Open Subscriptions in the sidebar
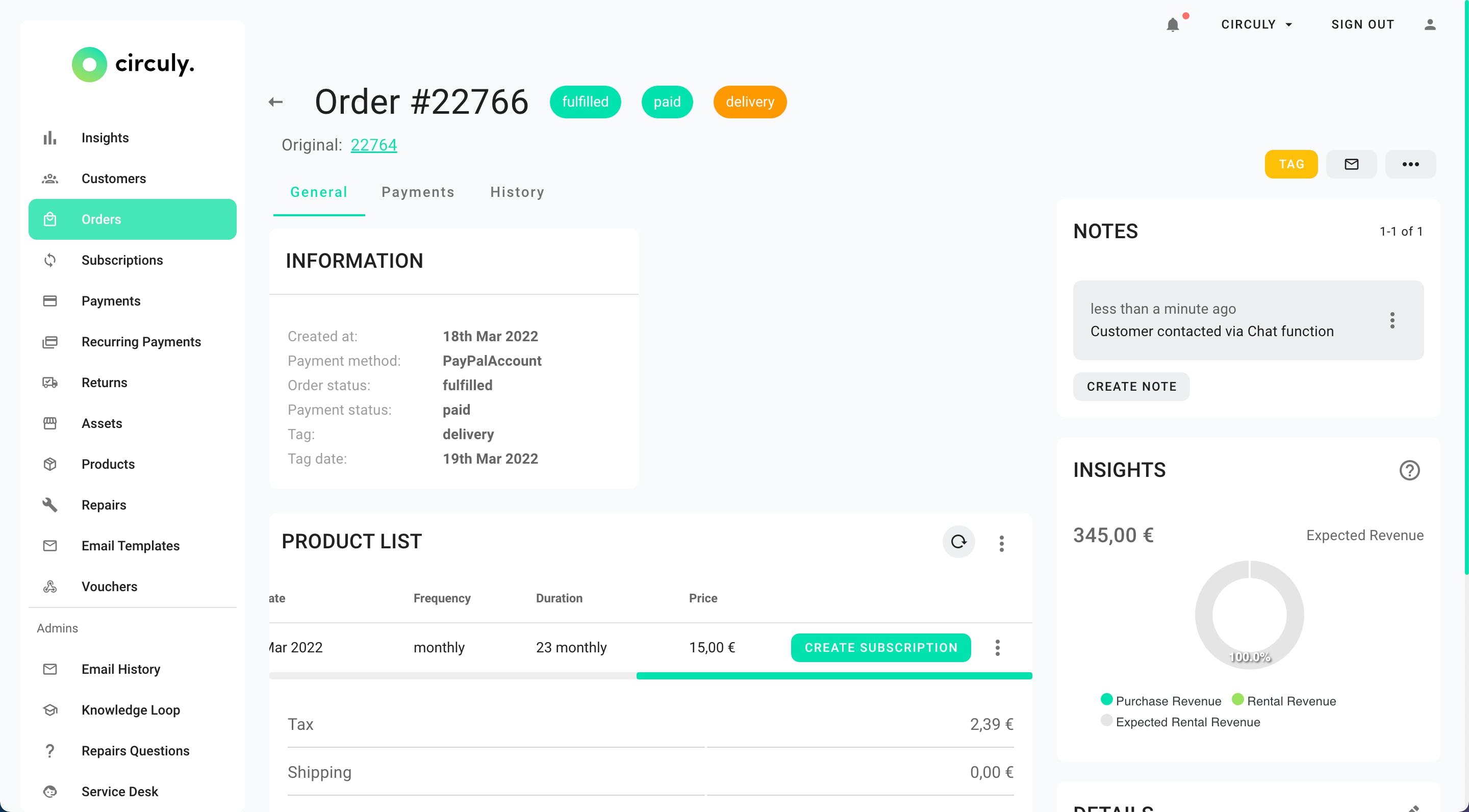Screen dimensions: 1469x812 132,260
